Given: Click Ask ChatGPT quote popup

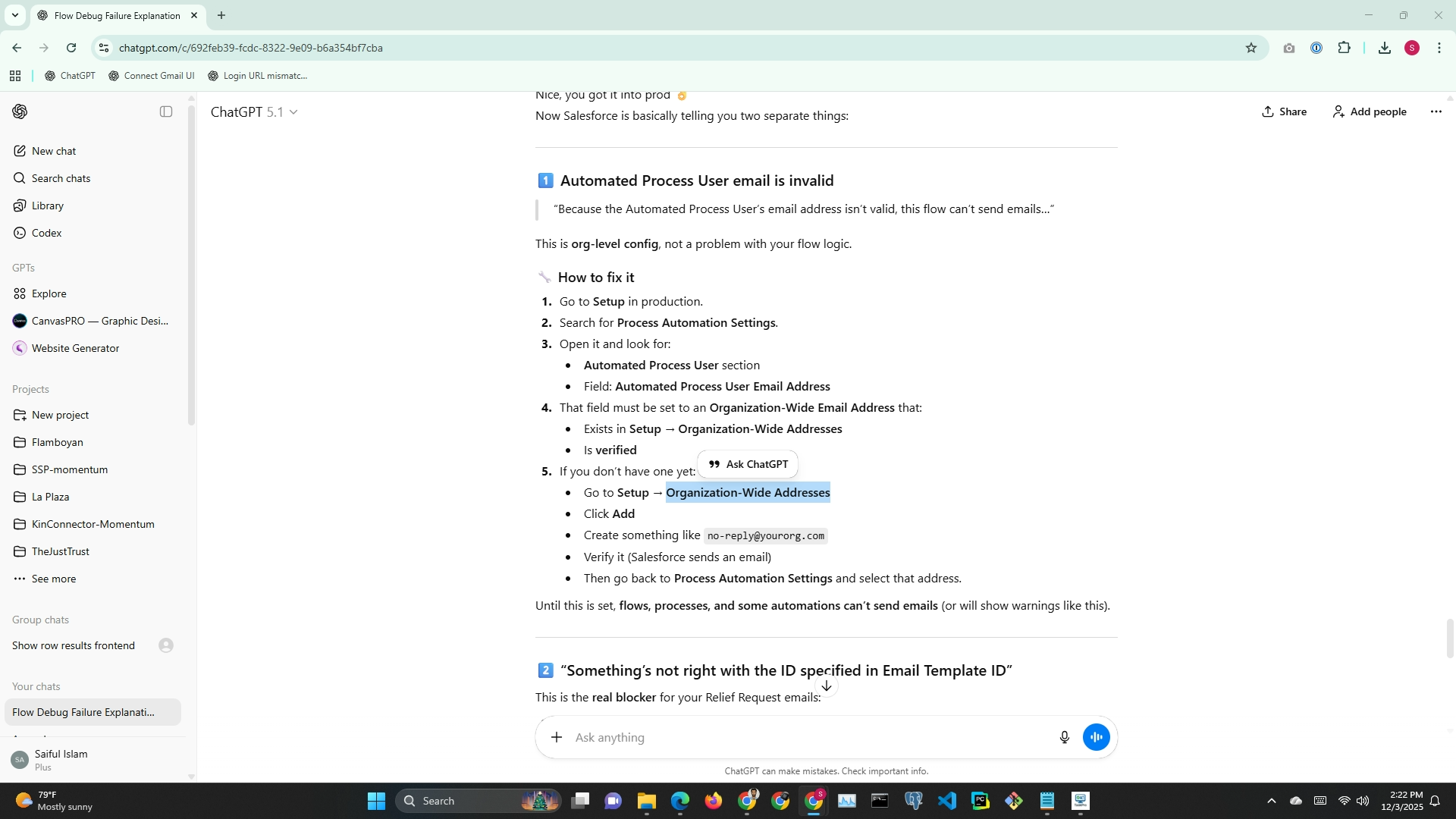Looking at the screenshot, I should coord(748,464).
